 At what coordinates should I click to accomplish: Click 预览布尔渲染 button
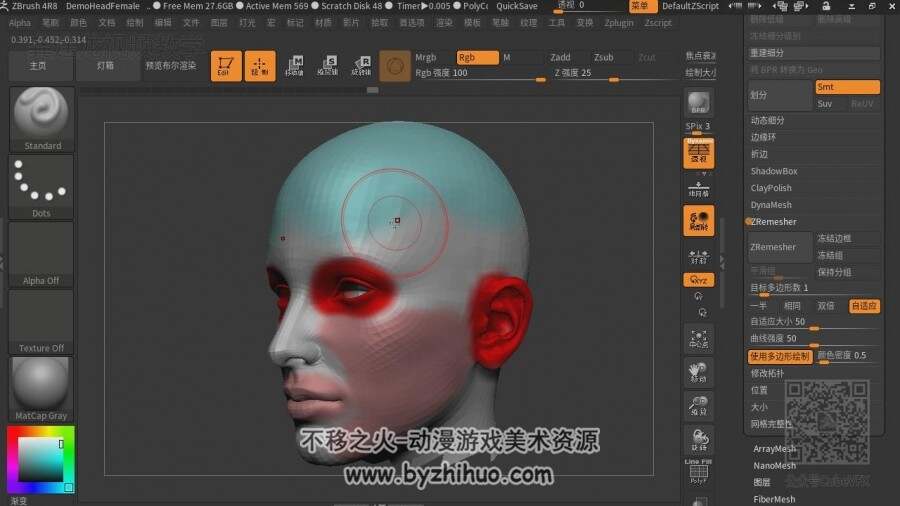pyautogui.click(x=170, y=66)
